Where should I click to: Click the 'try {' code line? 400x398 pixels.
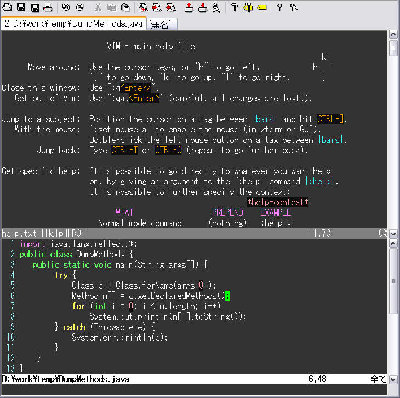click(65, 275)
